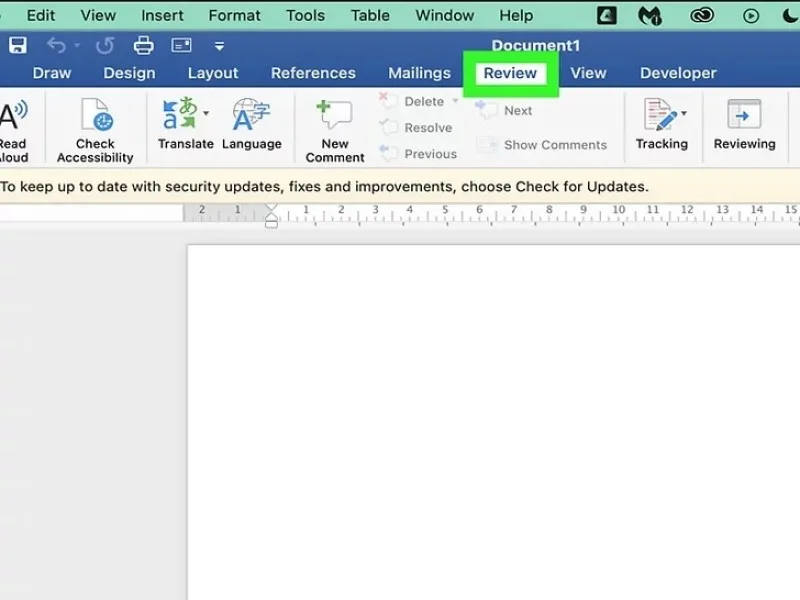The image size is (800, 600).
Task: Click the Undo arrow icon
Action: [x=56, y=46]
